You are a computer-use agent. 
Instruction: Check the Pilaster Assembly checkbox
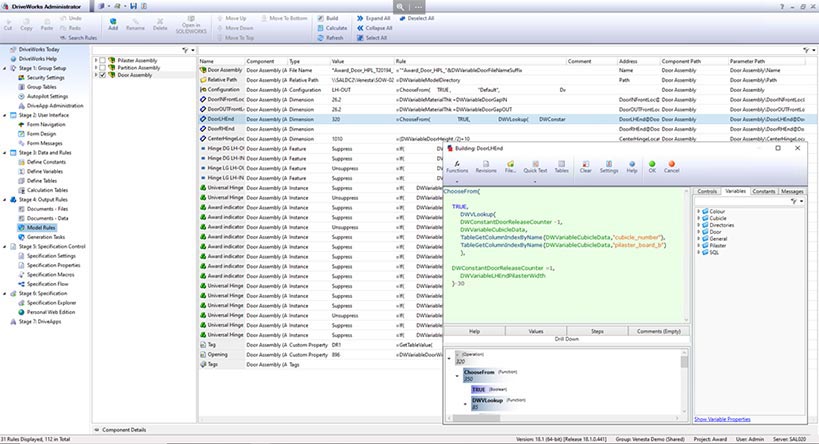(102, 61)
